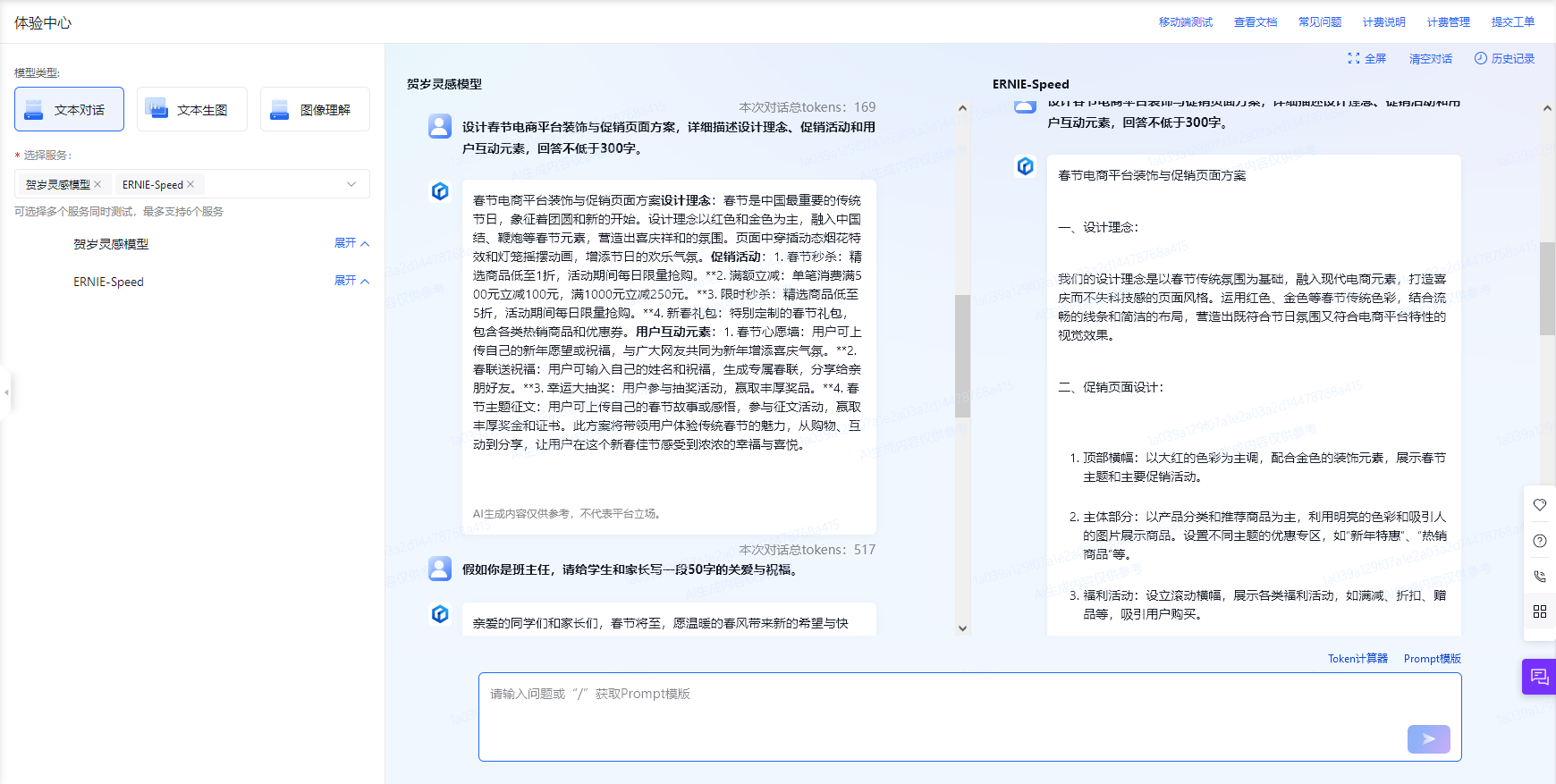The image size is (1556, 784).
Task: Open 移动端测试 link
Action: [1186, 22]
